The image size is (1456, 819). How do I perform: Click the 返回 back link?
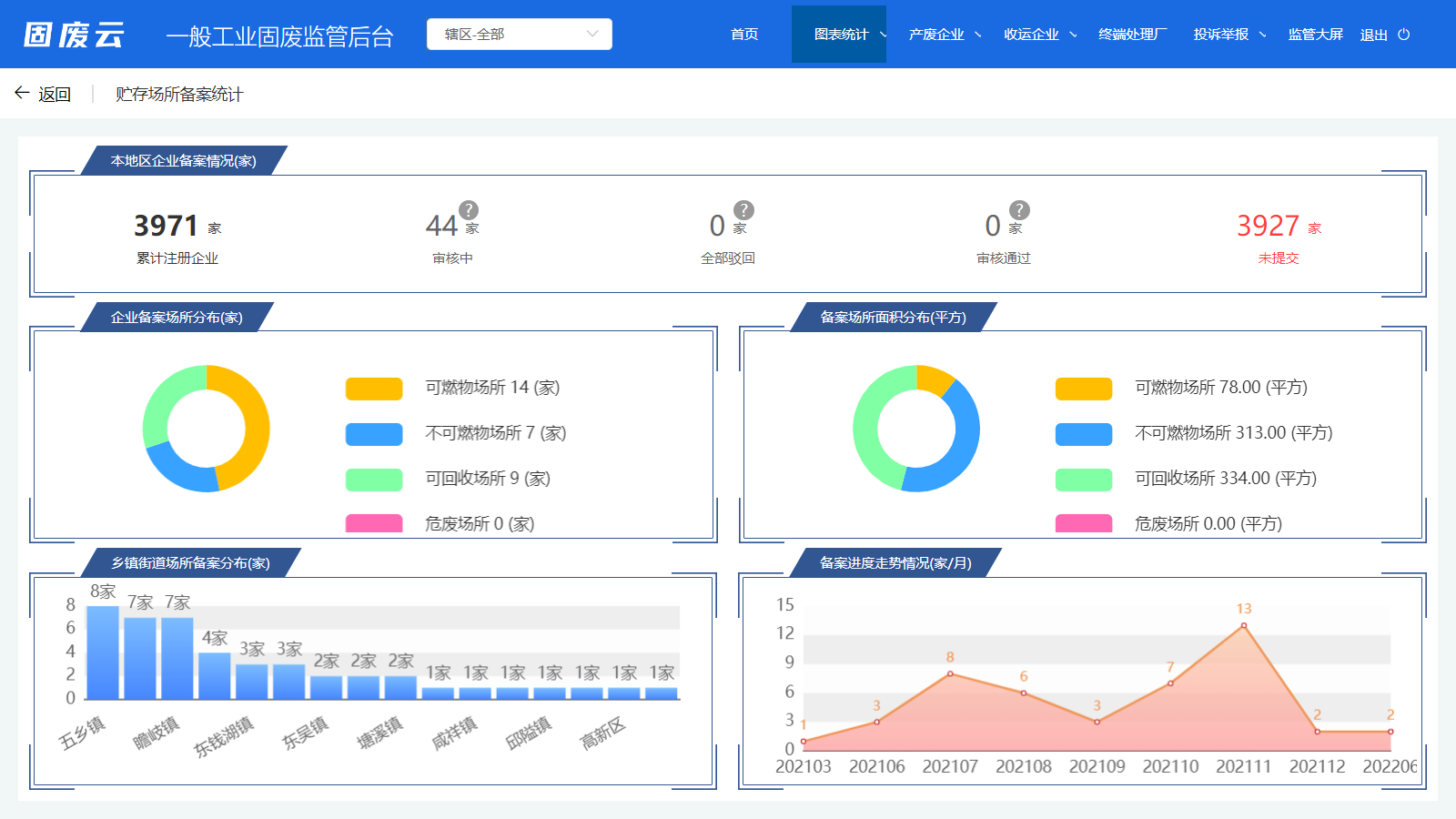pyautogui.click(x=55, y=94)
